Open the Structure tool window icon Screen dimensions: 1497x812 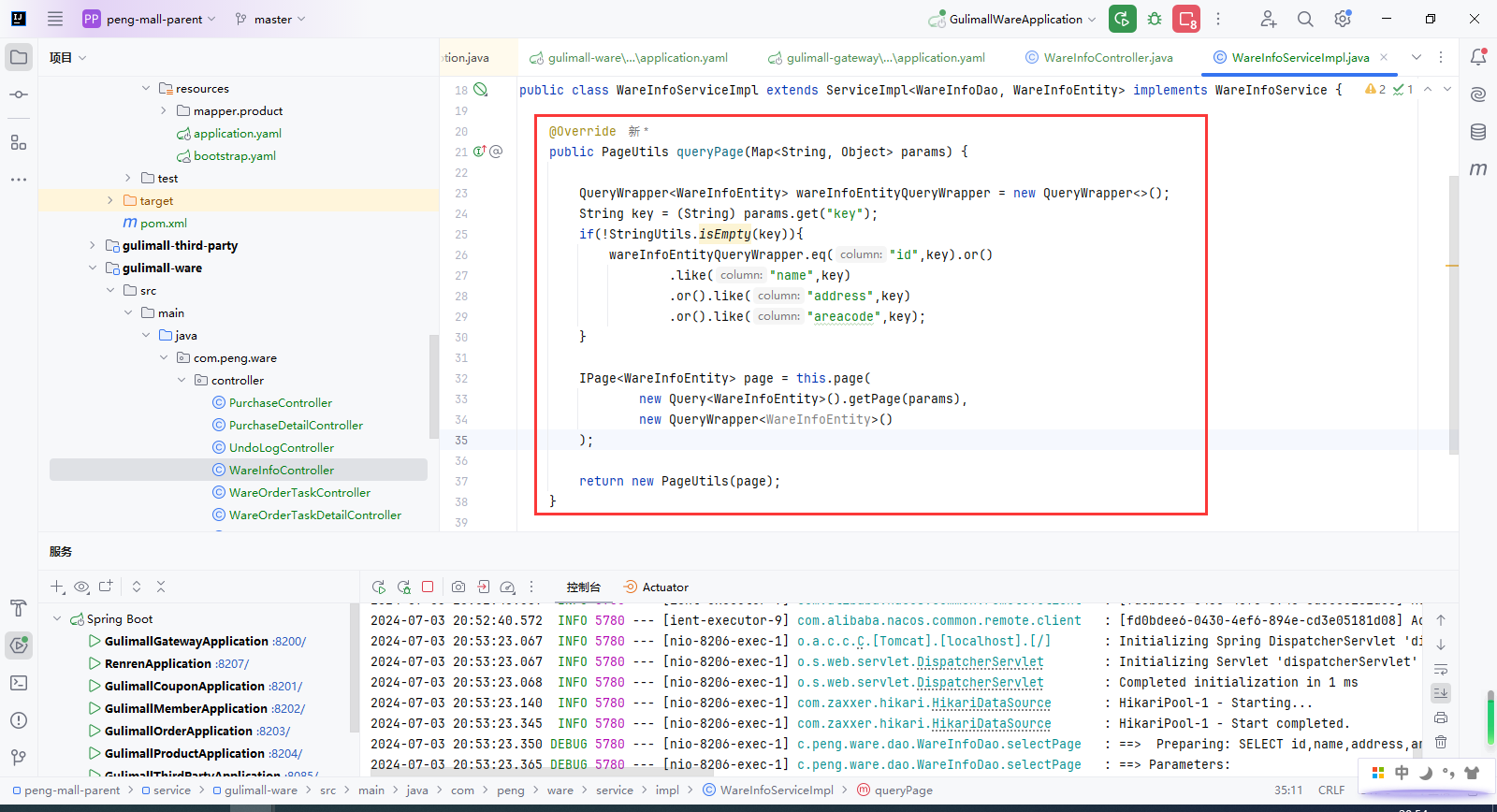coord(19,142)
